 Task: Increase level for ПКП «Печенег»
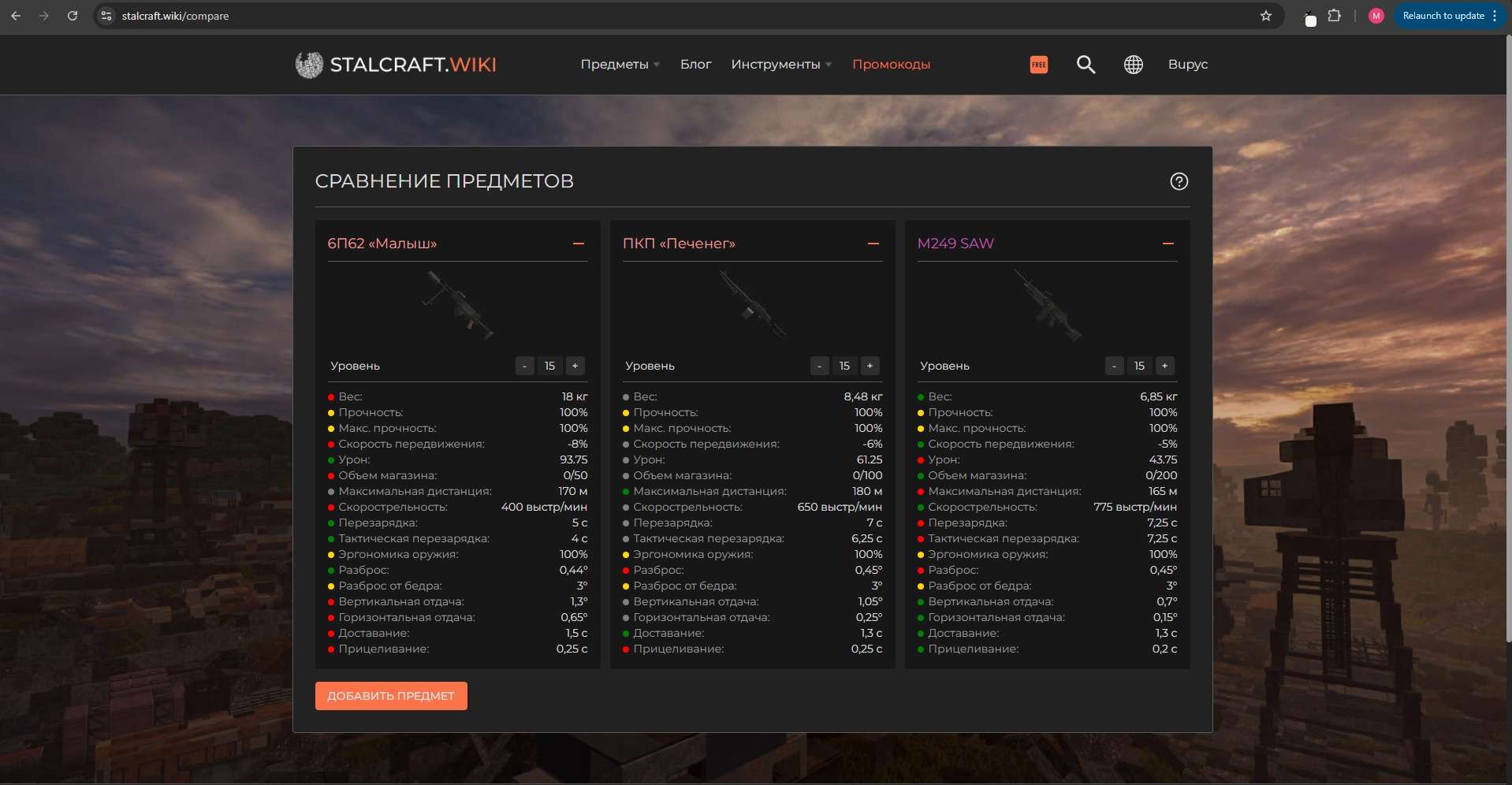click(870, 366)
